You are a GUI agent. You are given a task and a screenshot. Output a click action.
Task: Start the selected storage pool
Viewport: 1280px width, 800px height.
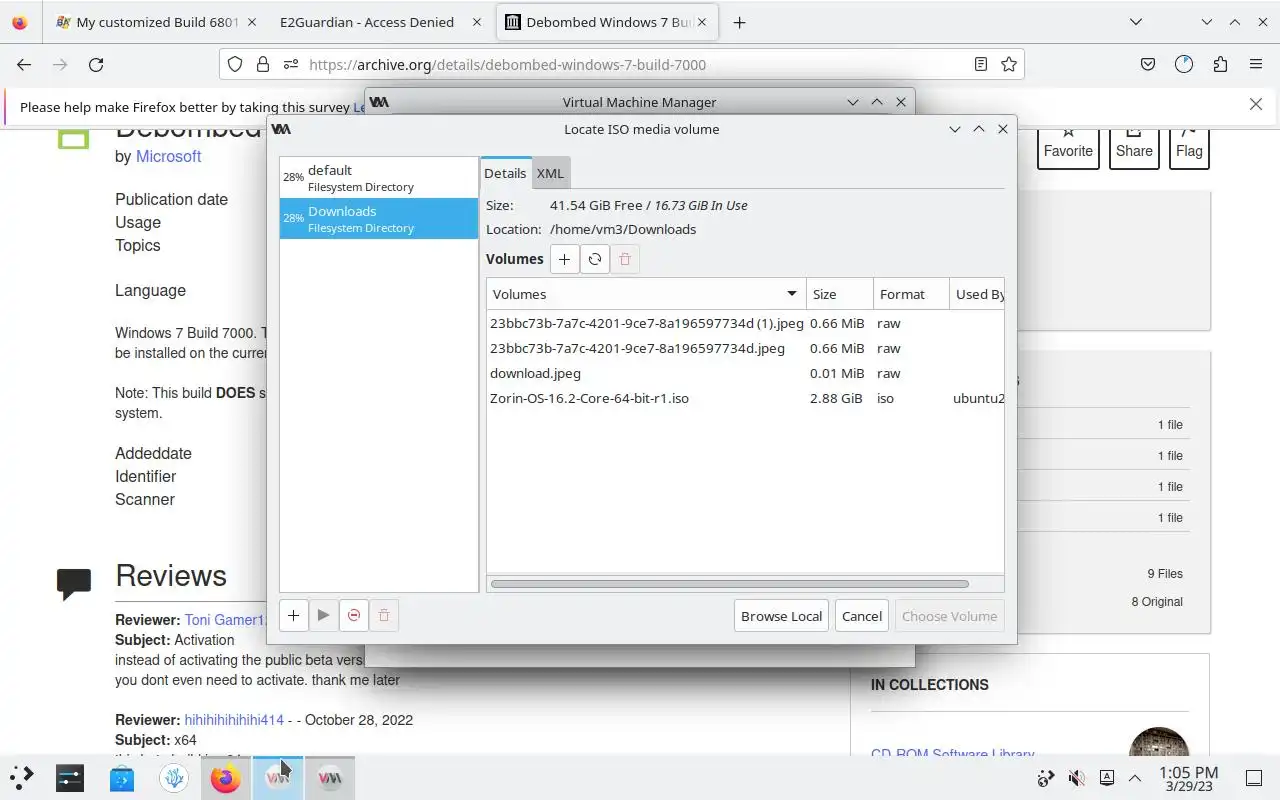(x=323, y=615)
